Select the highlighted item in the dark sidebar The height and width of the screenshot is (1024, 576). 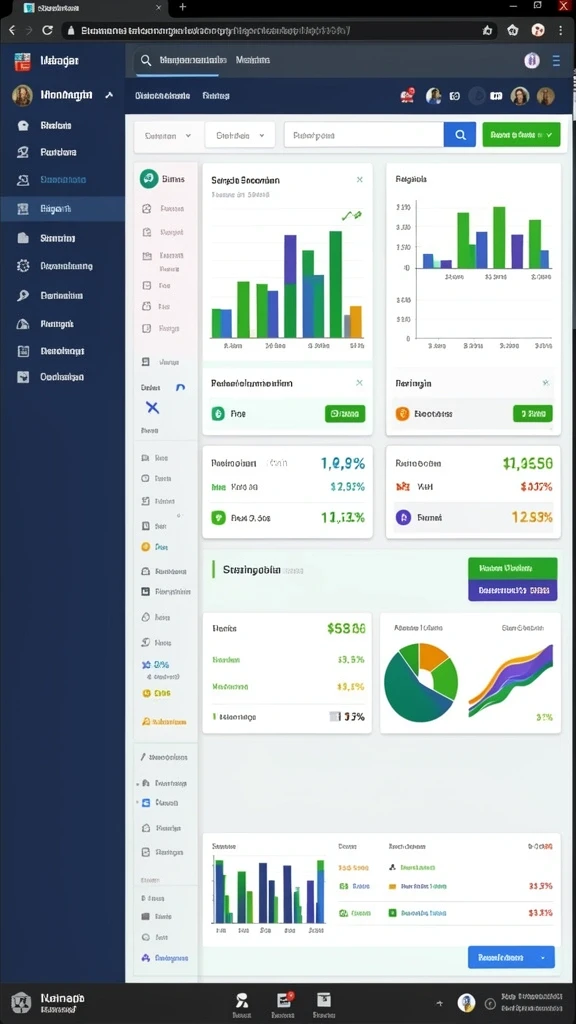point(62,209)
